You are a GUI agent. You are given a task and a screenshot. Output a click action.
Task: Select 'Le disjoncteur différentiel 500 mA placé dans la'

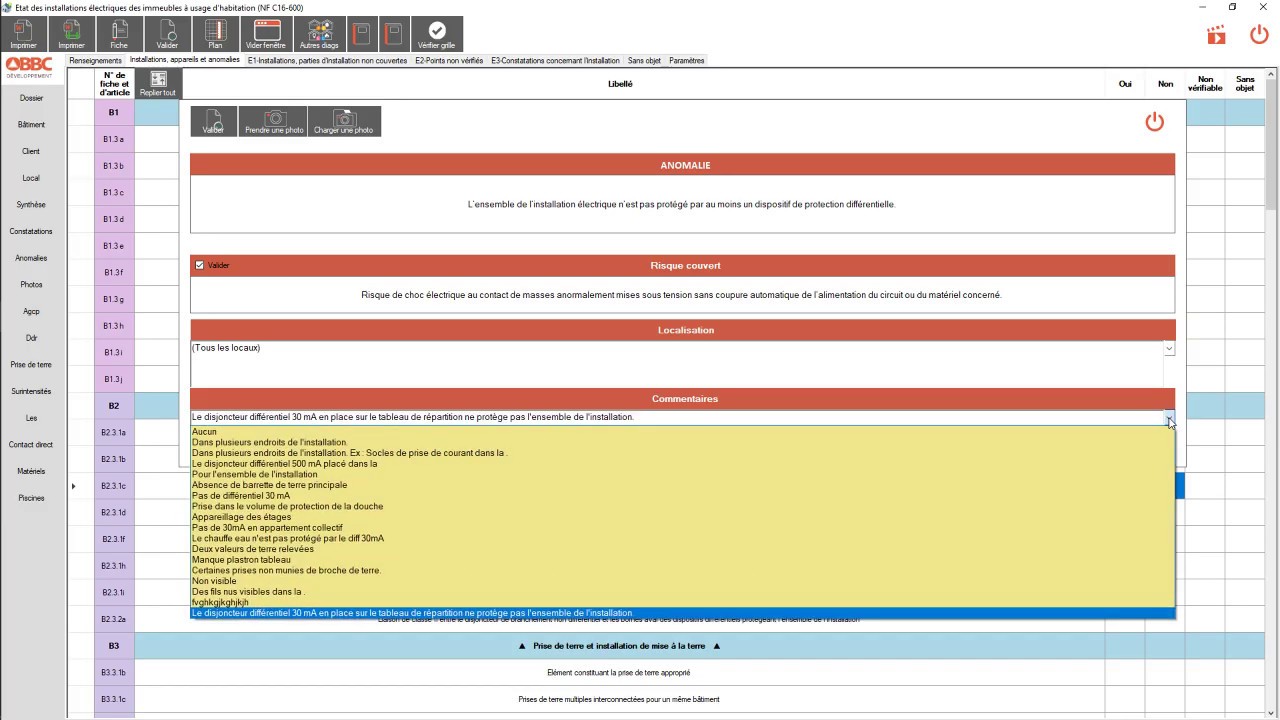[x=683, y=464]
